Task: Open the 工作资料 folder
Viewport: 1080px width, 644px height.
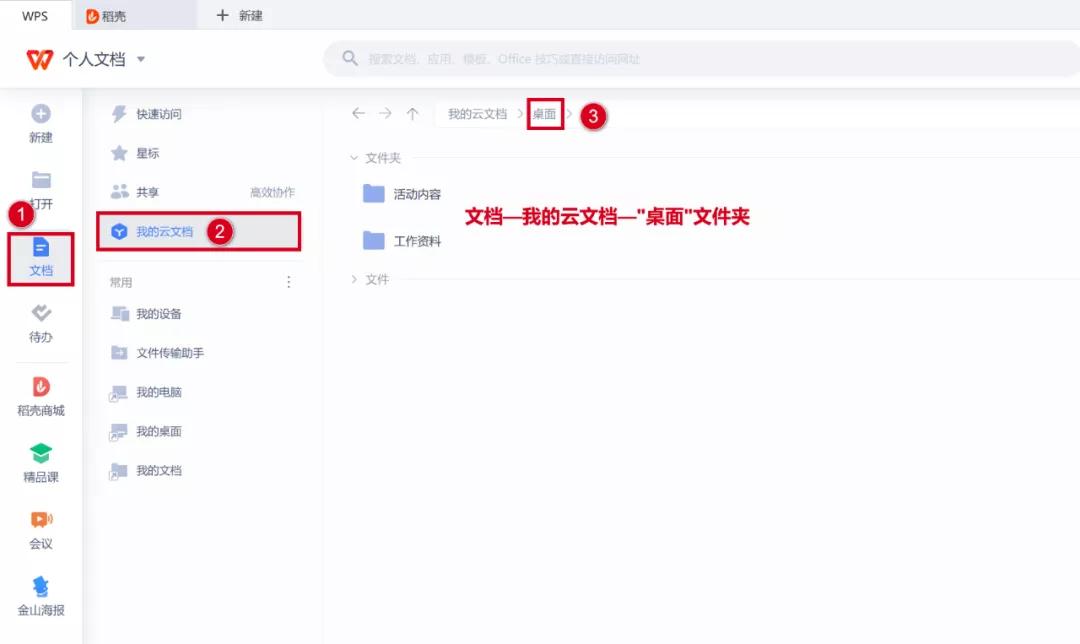Action: pos(419,240)
